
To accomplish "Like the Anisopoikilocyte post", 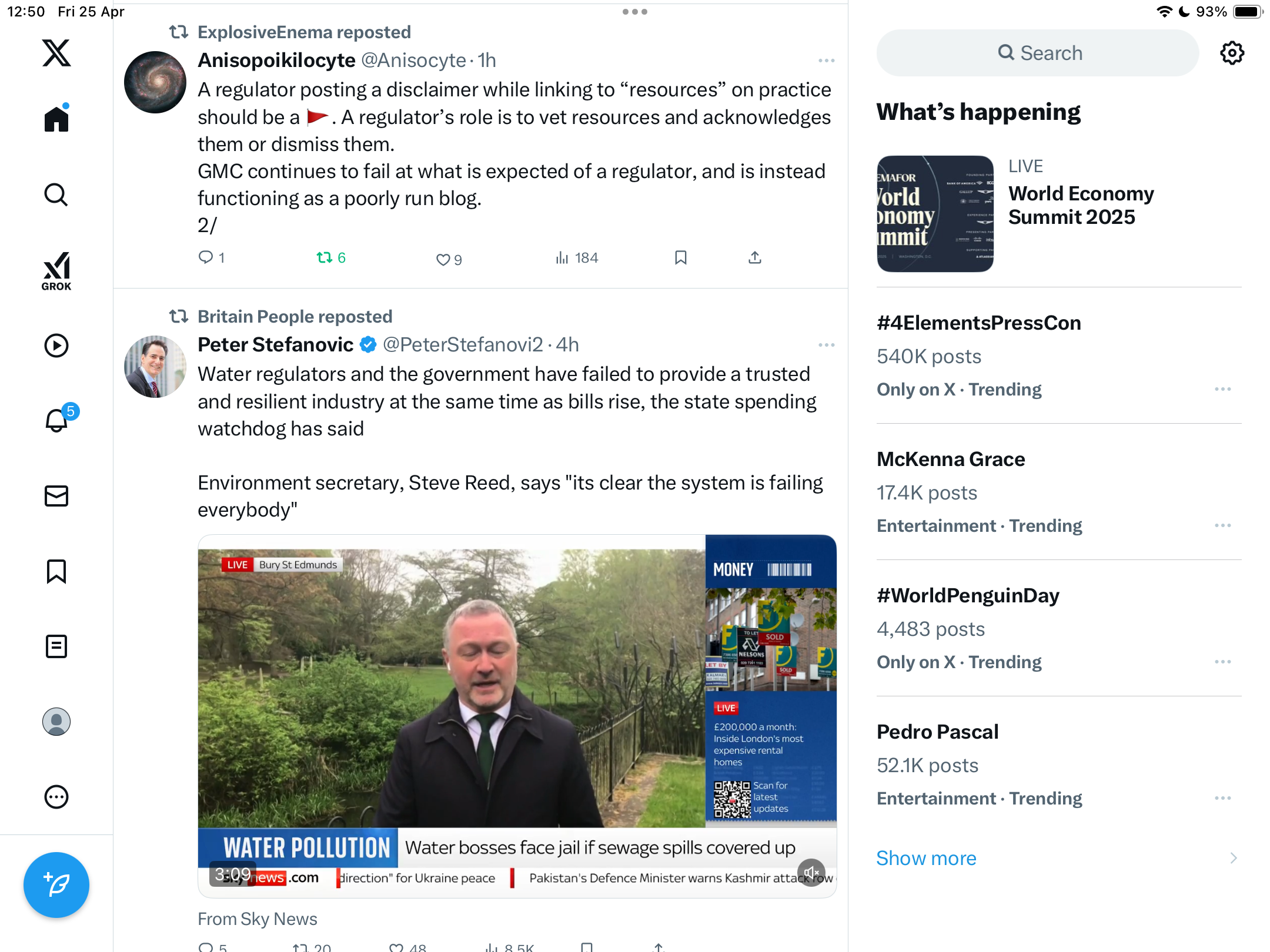I will click(449, 259).
